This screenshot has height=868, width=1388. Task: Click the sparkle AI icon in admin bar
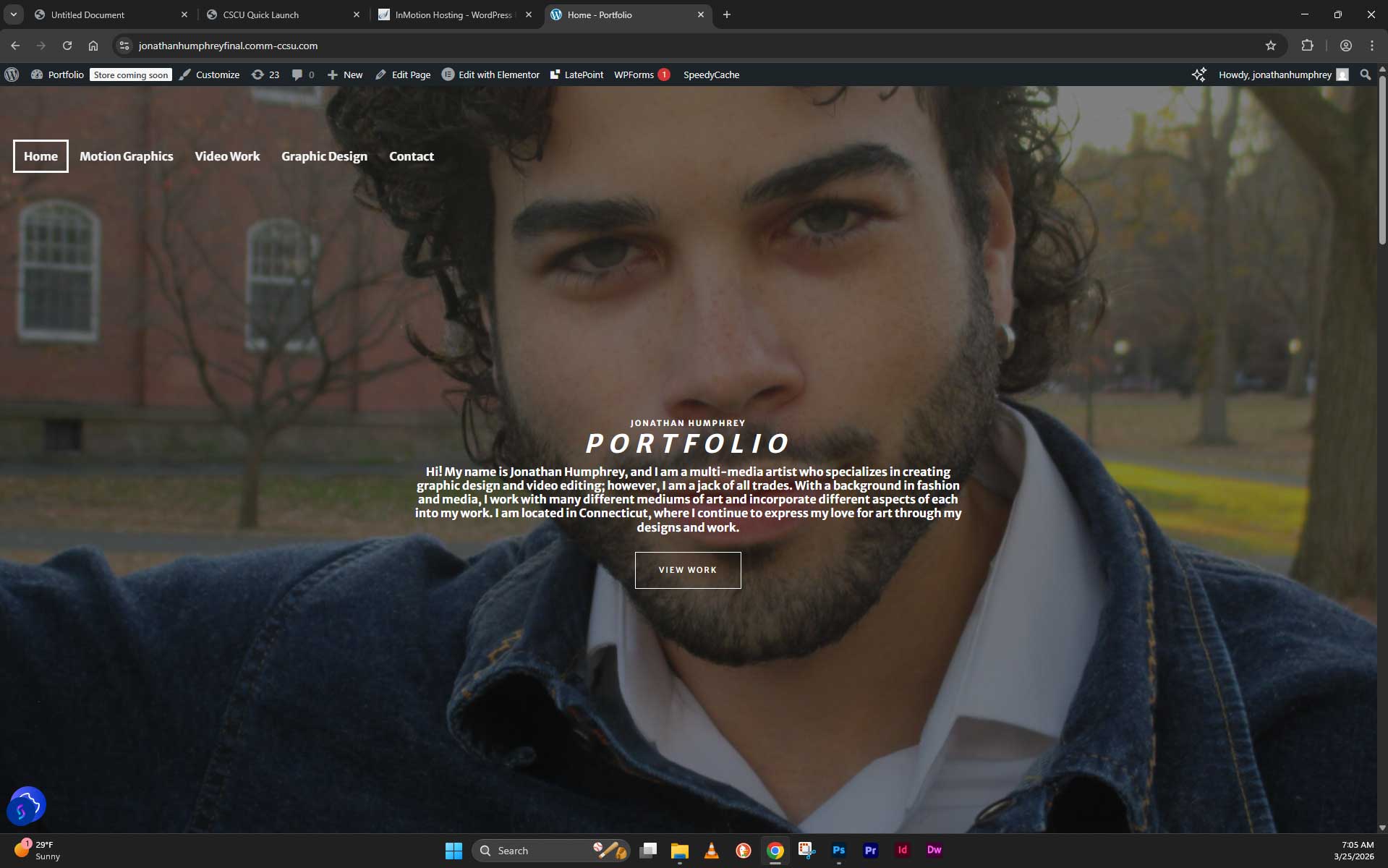(1198, 75)
